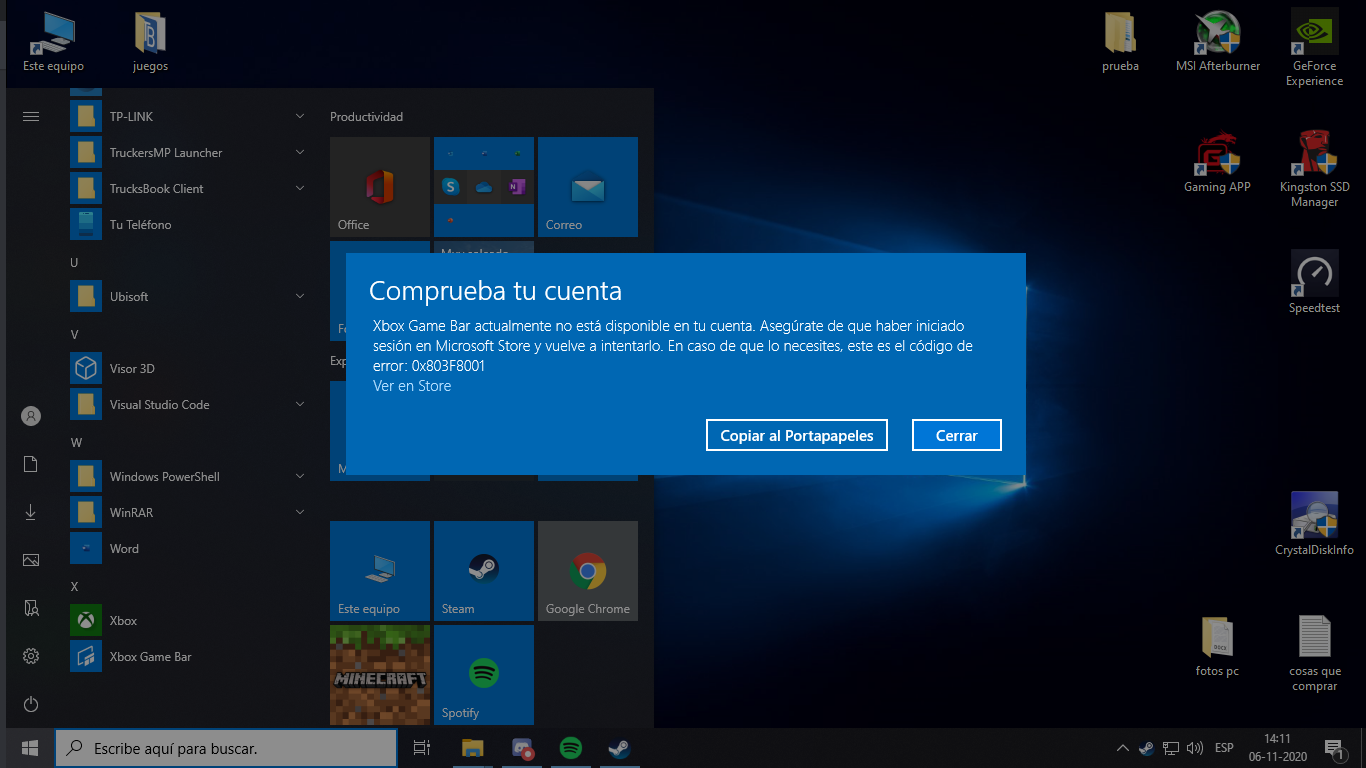The width and height of the screenshot is (1366, 768).
Task: Open user account icon in Start sidebar
Action: [31, 416]
